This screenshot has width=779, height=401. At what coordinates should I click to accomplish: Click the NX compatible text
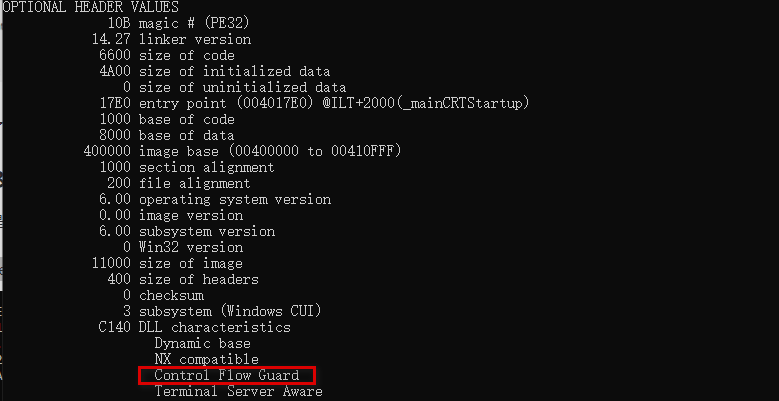(206, 359)
